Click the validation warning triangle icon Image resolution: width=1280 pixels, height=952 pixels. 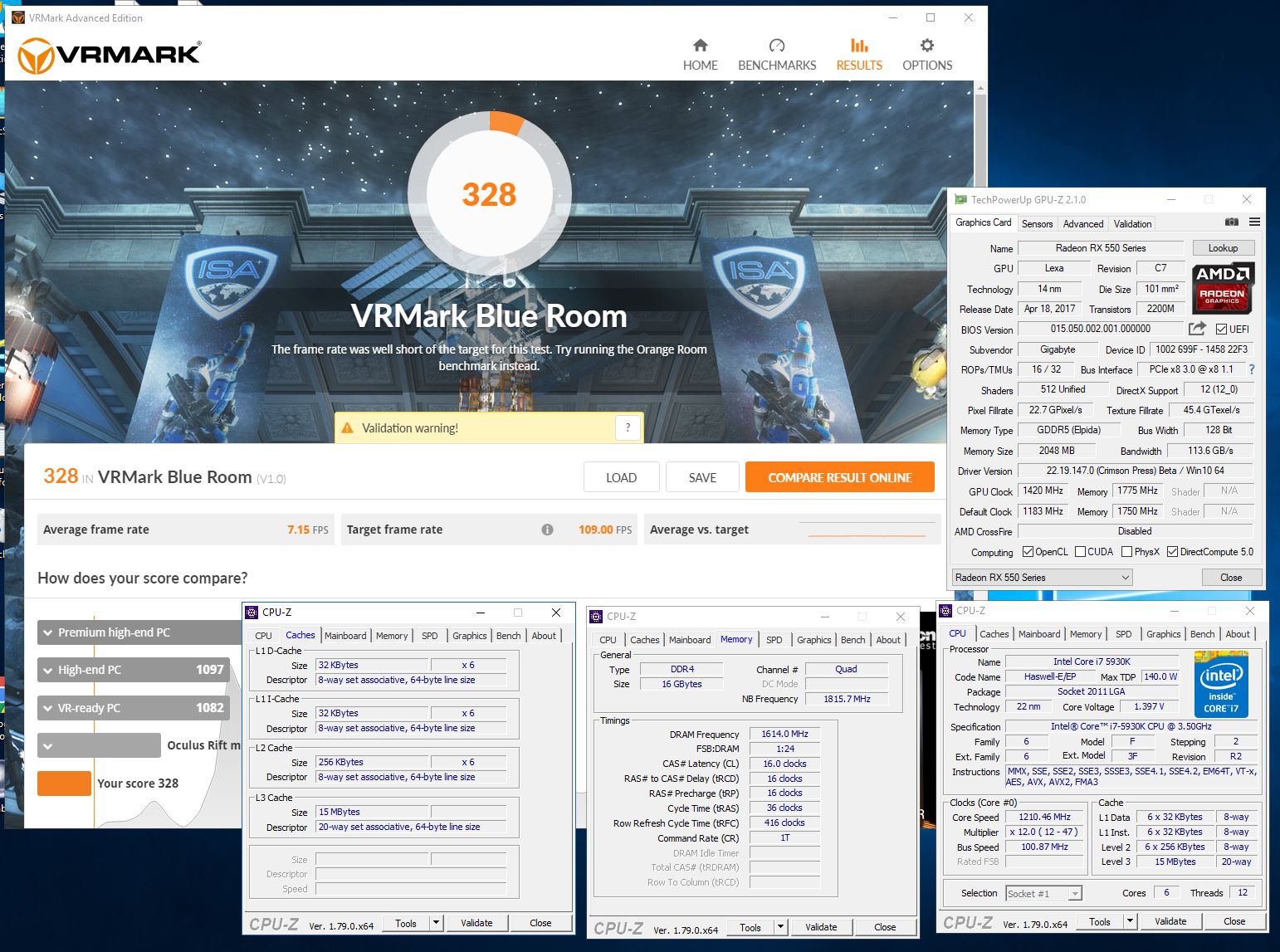[x=348, y=428]
